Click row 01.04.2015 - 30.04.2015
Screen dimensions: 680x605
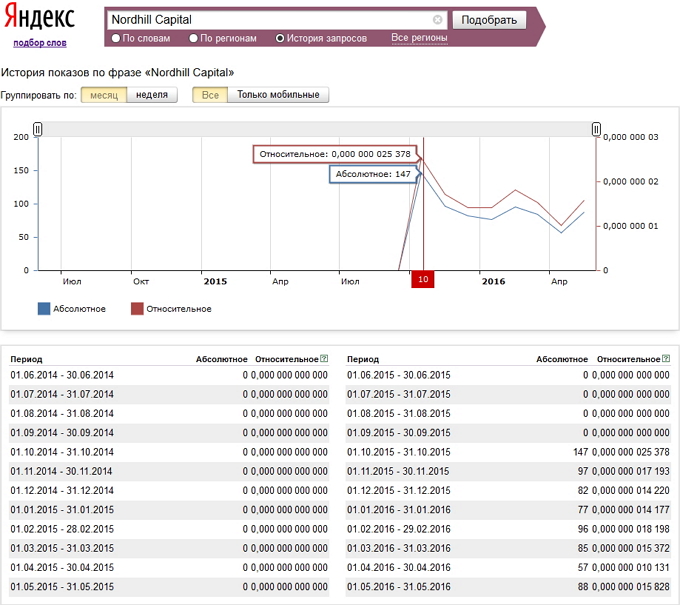tap(169, 568)
